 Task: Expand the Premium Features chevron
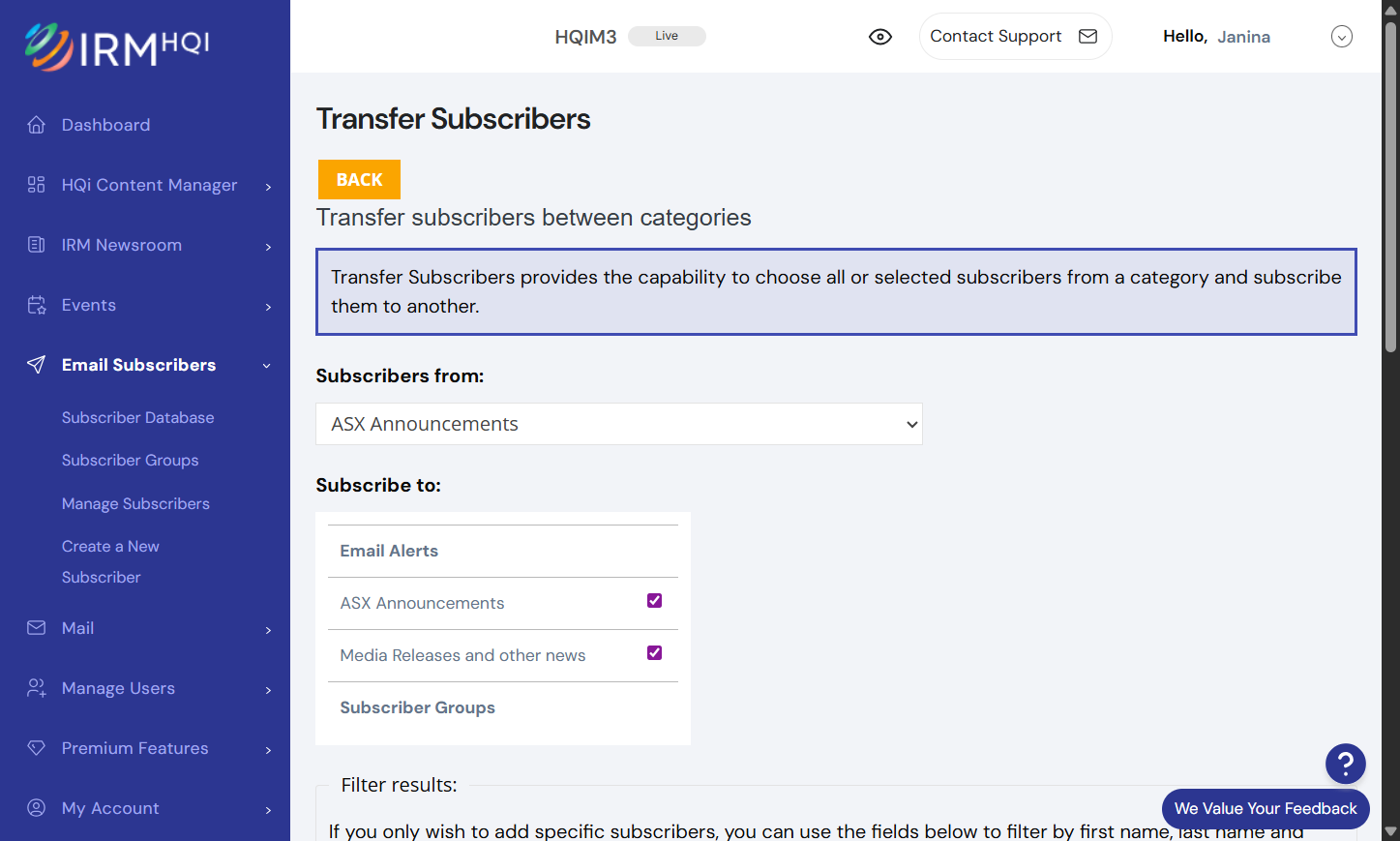pos(268,750)
